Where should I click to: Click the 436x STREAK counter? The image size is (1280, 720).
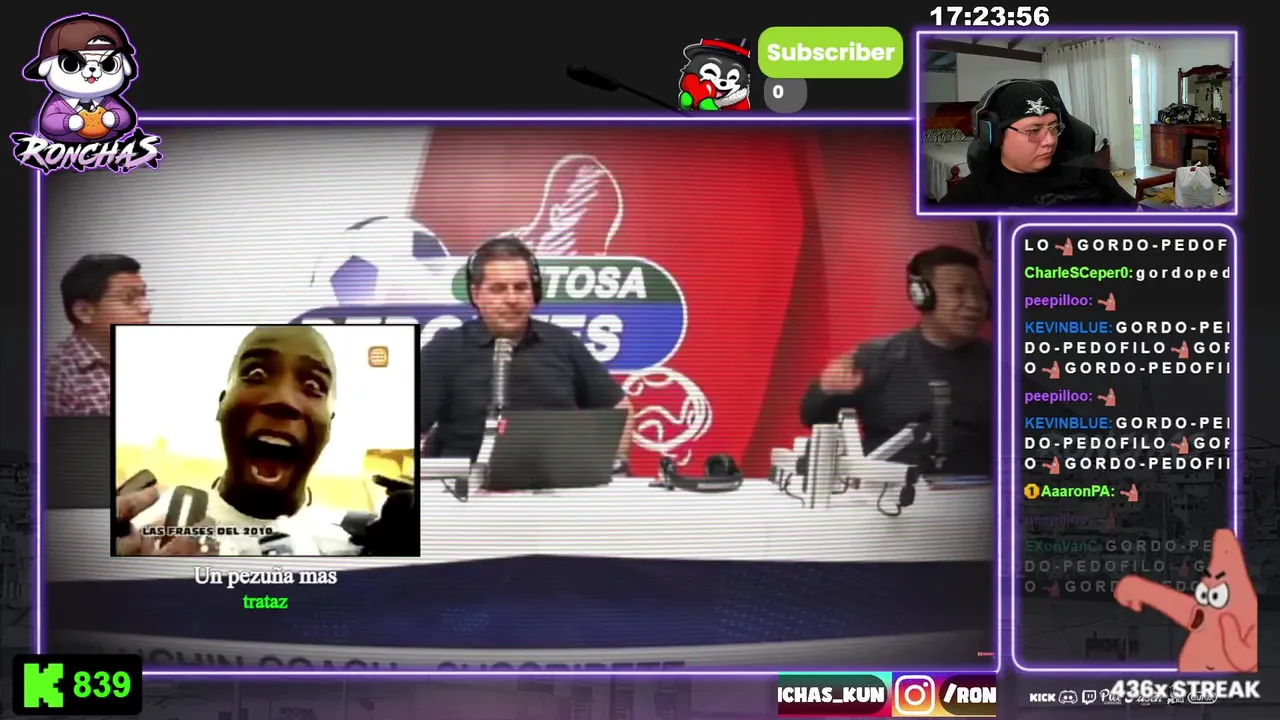(1186, 690)
